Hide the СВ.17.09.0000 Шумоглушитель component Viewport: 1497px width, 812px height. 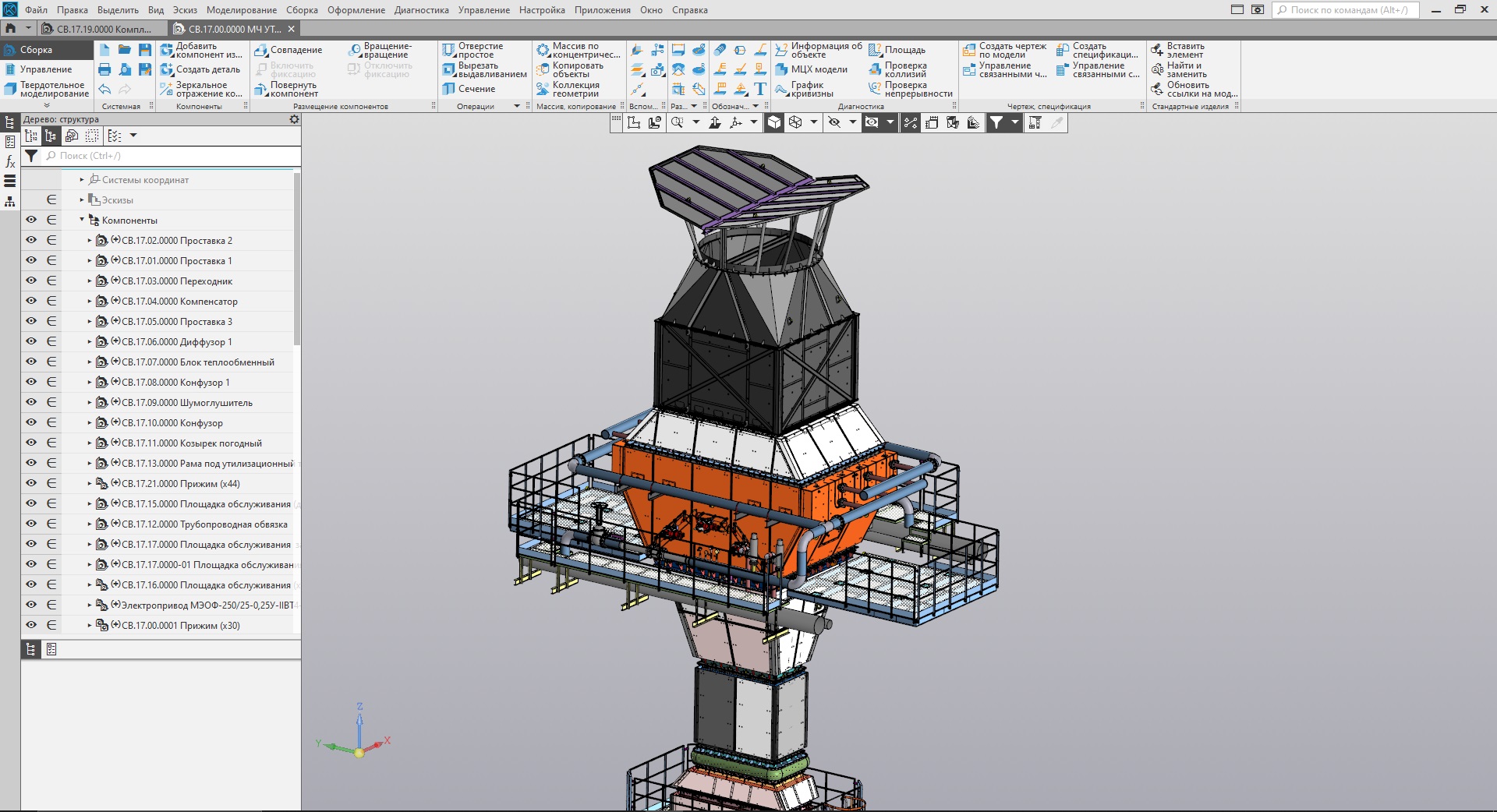pos(31,403)
